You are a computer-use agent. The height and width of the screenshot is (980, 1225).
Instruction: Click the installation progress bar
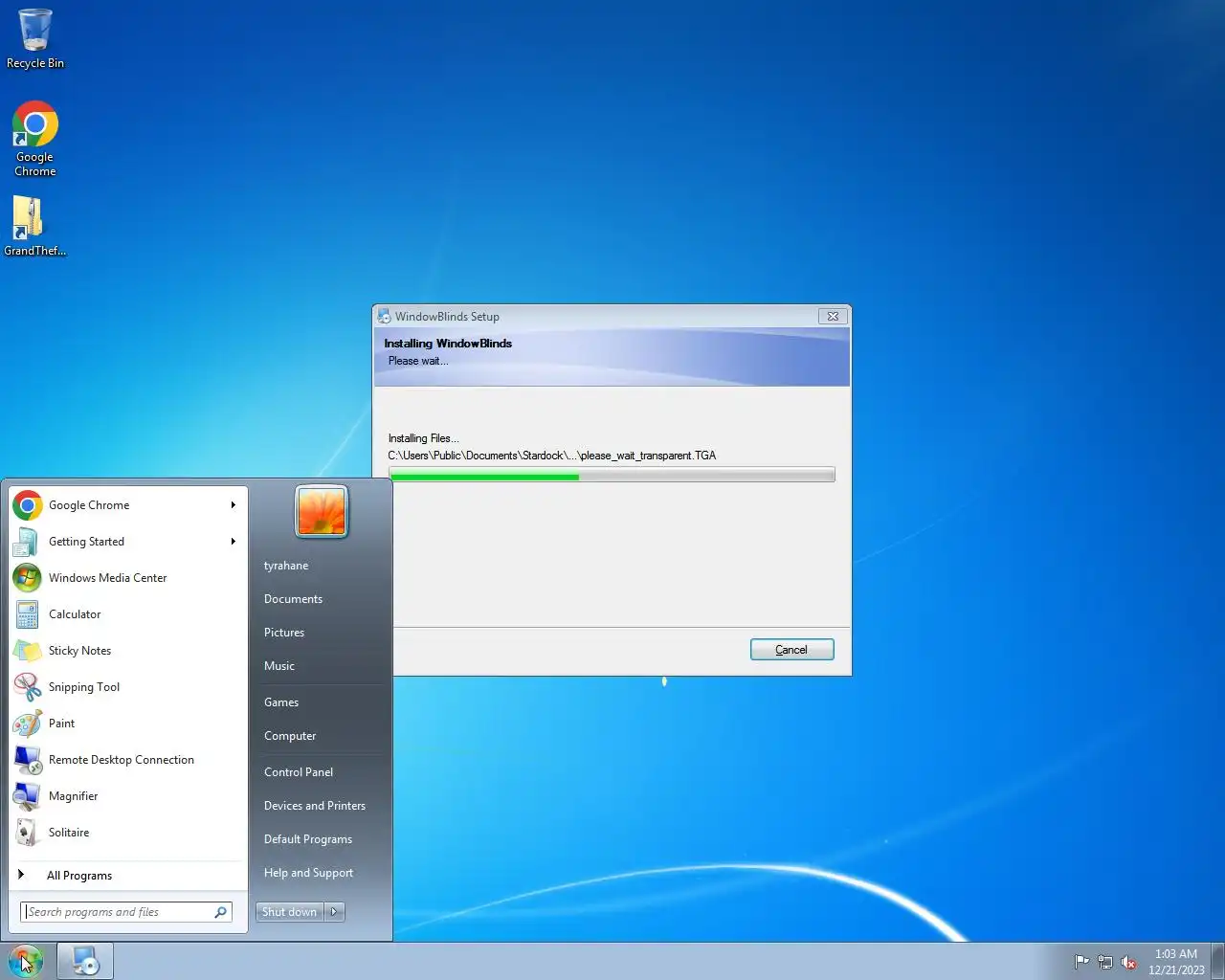tap(612, 476)
